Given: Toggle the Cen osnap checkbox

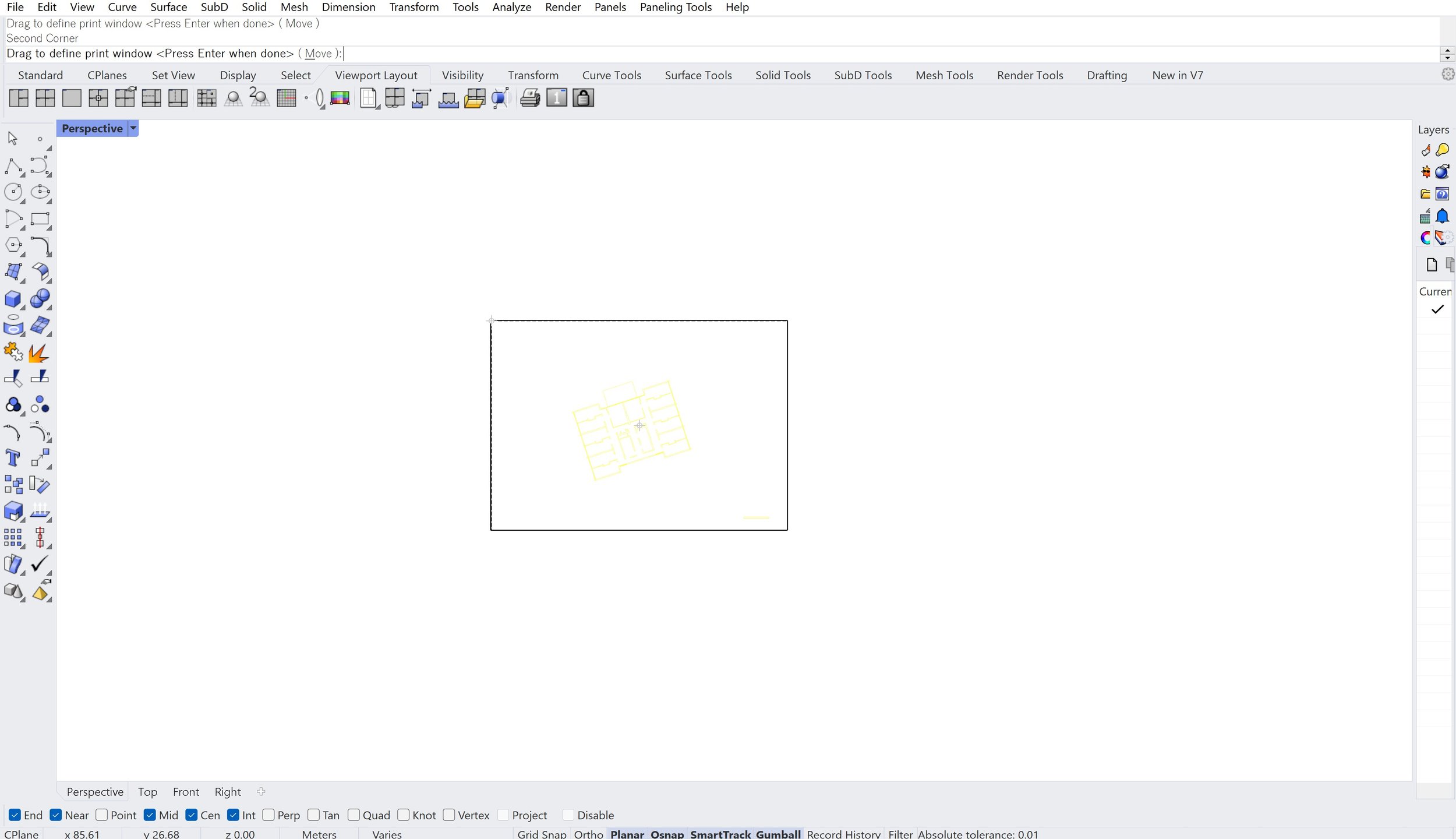Looking at the screenshot, I should tap(192, 815).
